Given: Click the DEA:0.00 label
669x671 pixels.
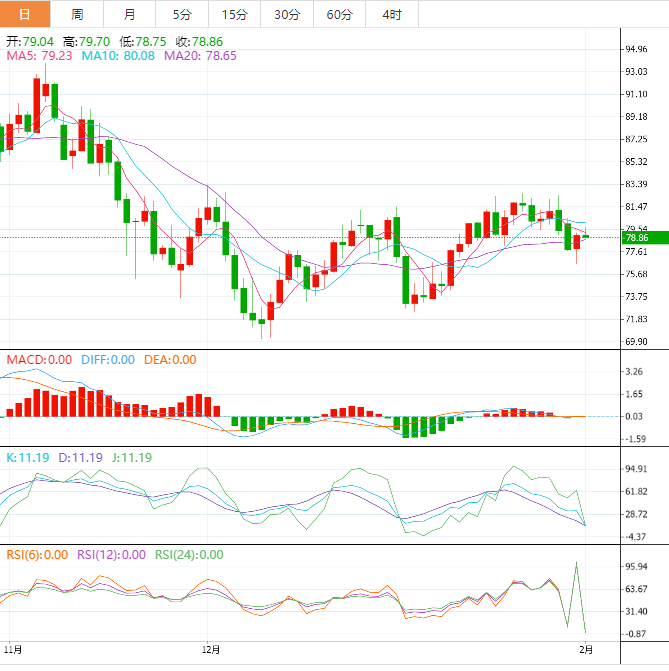Looking at the screenshot, I should tap(170, 359).
